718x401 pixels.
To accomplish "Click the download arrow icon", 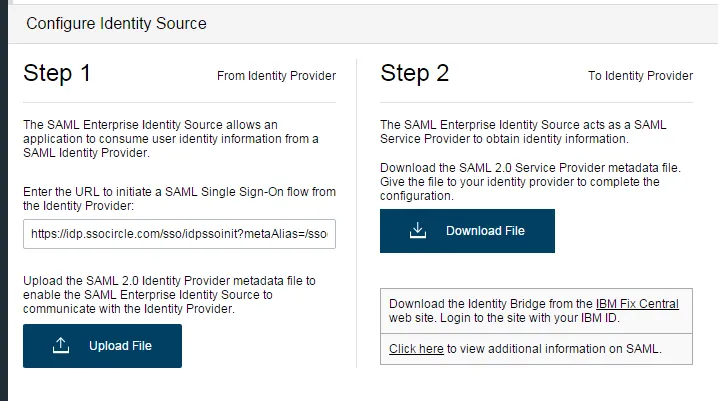I will (x=418, y=231).
